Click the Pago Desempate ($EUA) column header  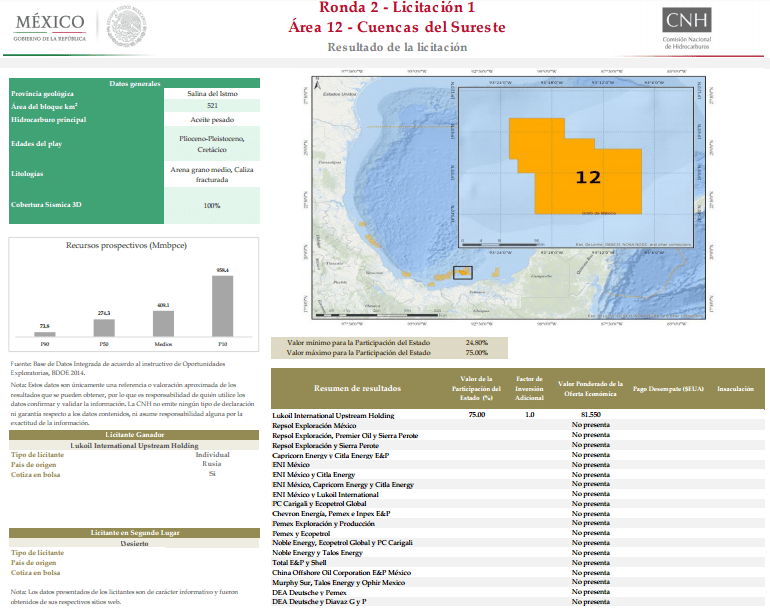(x=668, y=388)
